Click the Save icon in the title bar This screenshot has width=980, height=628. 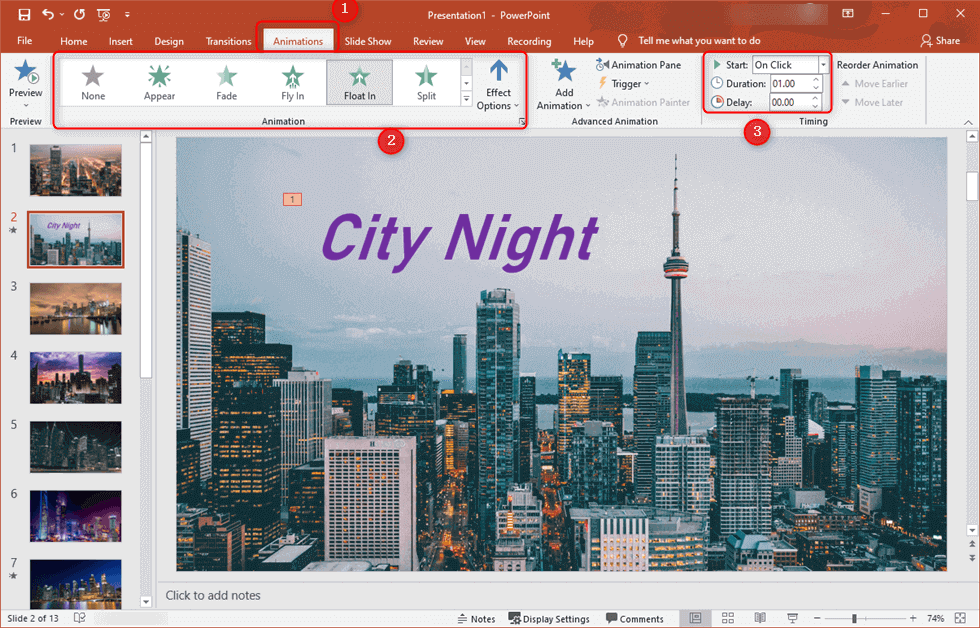(x=24, y=14)
